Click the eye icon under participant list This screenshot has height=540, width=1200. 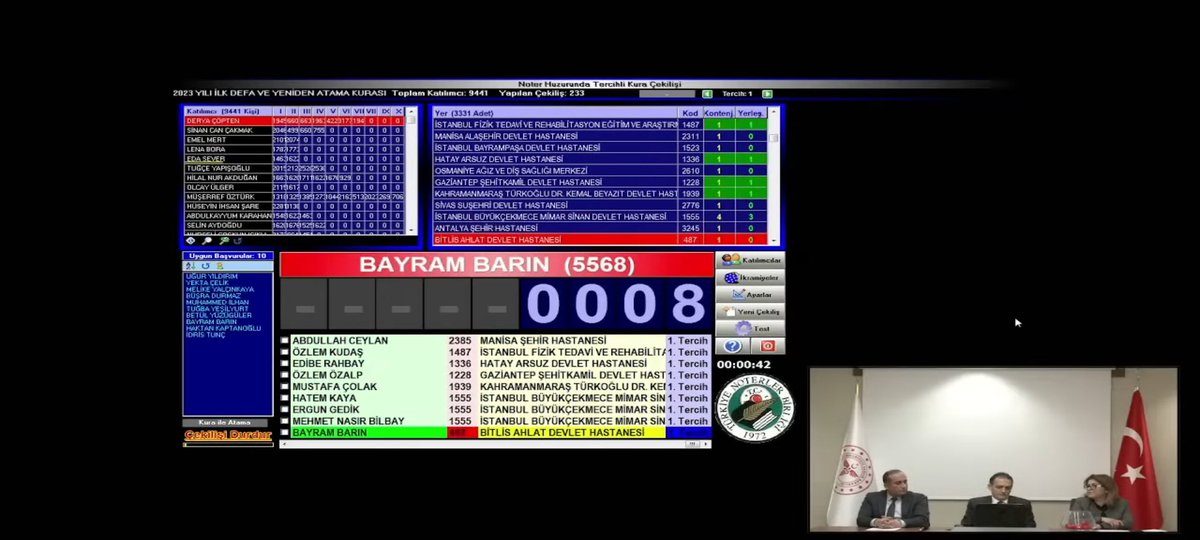[190, 241]
